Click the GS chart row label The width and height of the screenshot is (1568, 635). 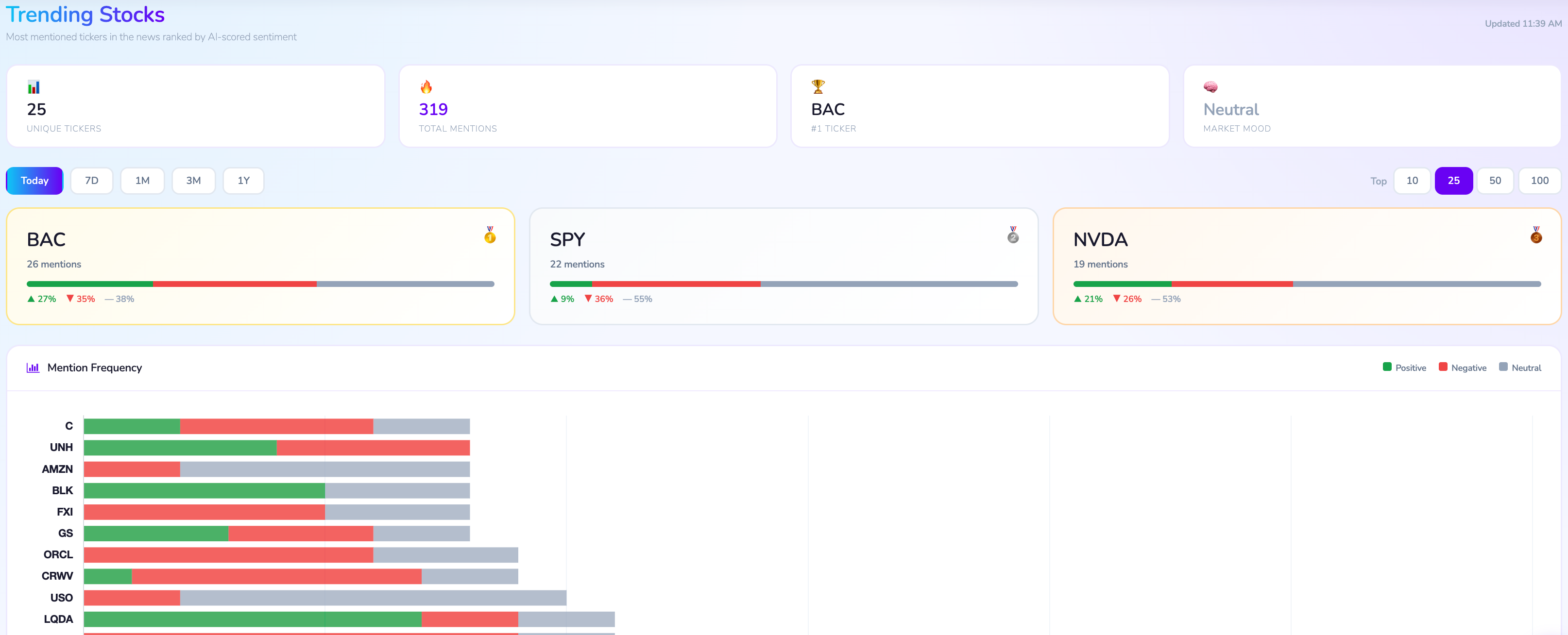pyautogui.click(x=65, y=534)
